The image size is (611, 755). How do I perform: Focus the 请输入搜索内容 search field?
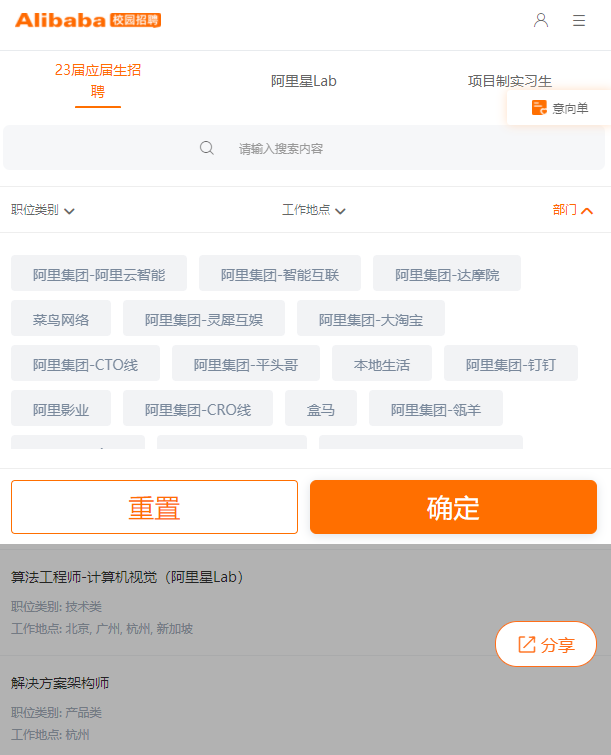pyautogui.click(x=304, y=148)
